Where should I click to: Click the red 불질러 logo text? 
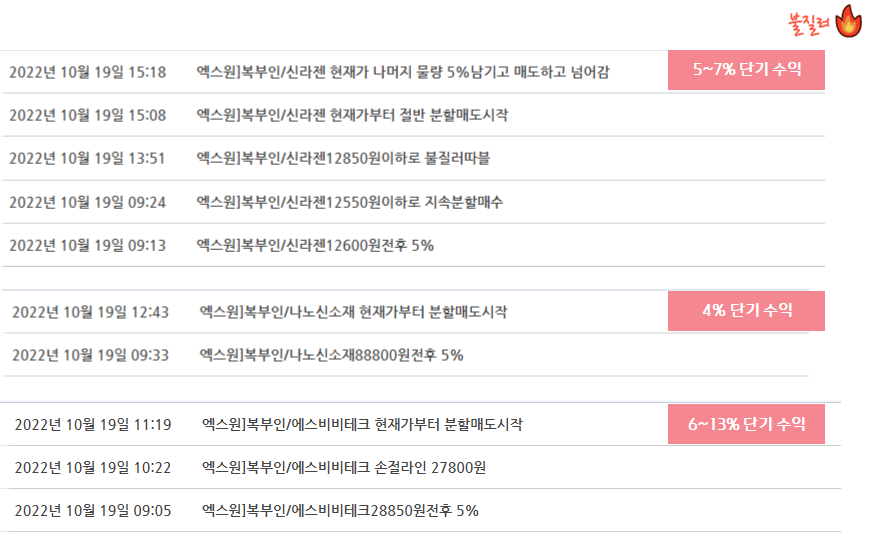(x=809, y=24)
